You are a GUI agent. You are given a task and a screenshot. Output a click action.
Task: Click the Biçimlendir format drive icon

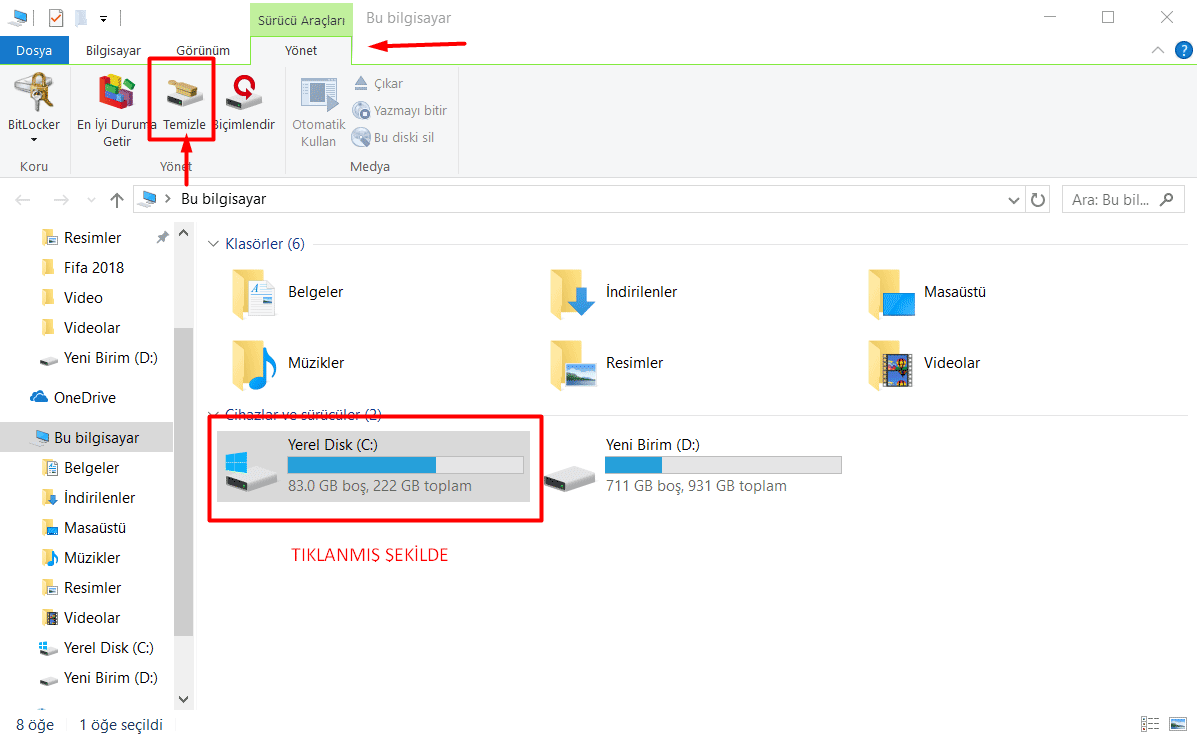(x=244, y=92)
